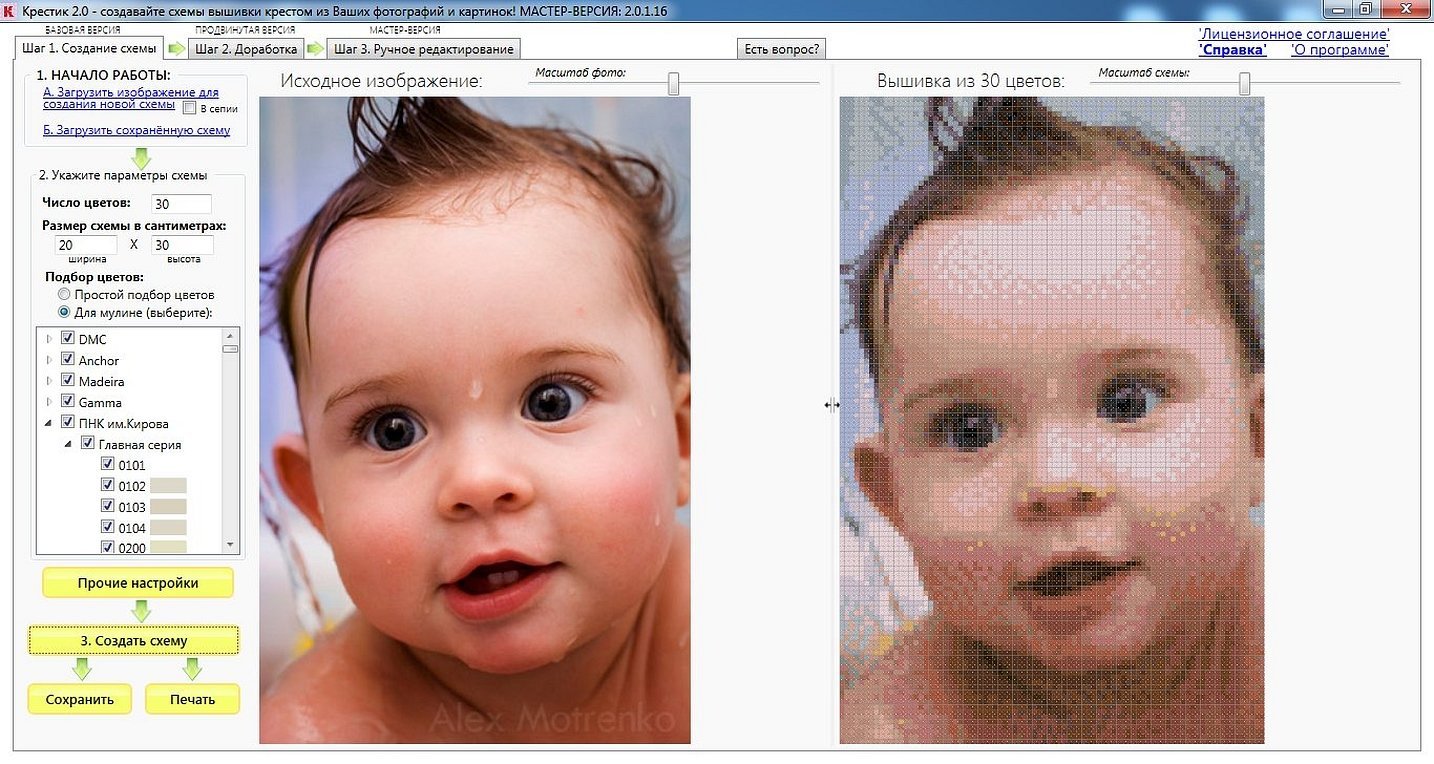Click the color swatch next to 0200
Image resolution: width=1434 pixels, height=764 pixels.
click(168, 547)
